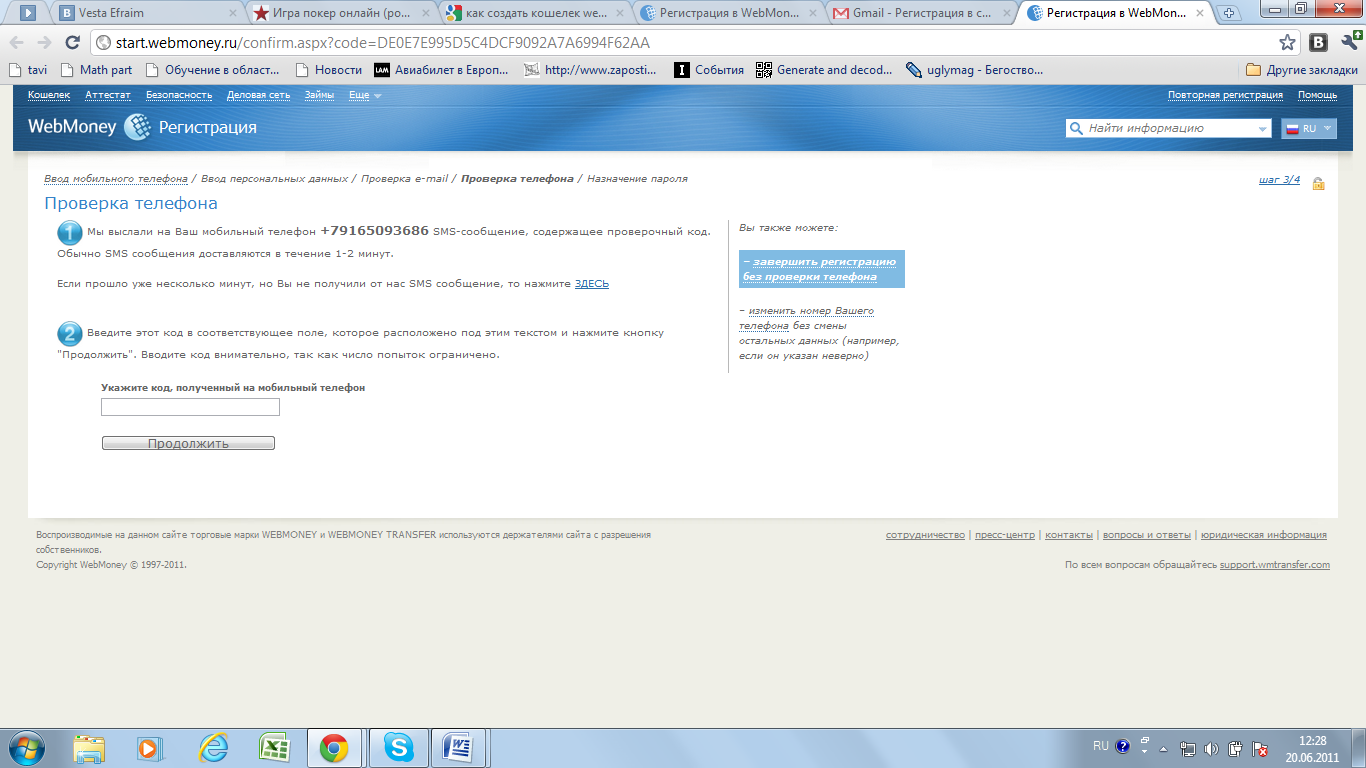Image resolution: width=1366 pixels, height=768 pixels.
Task: Click the Найти информацию search field
Action: point(1168,129)
